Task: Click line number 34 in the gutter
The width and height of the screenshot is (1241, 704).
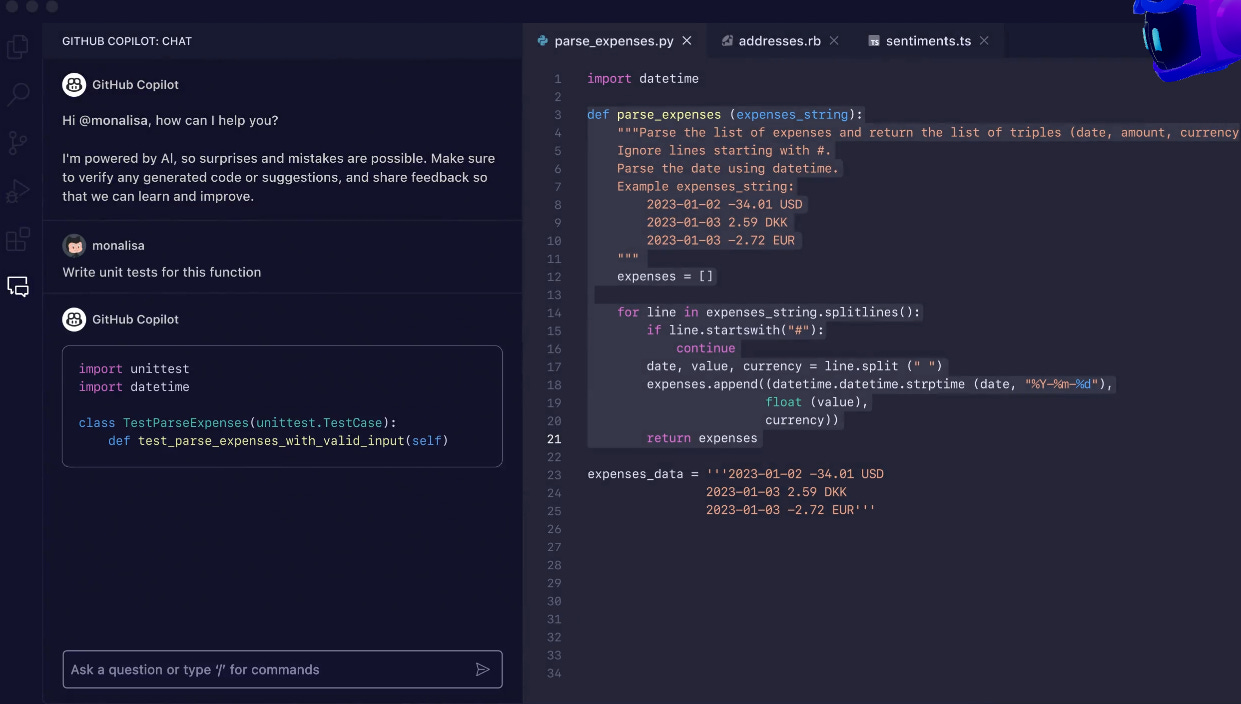Action: [554, 673]
